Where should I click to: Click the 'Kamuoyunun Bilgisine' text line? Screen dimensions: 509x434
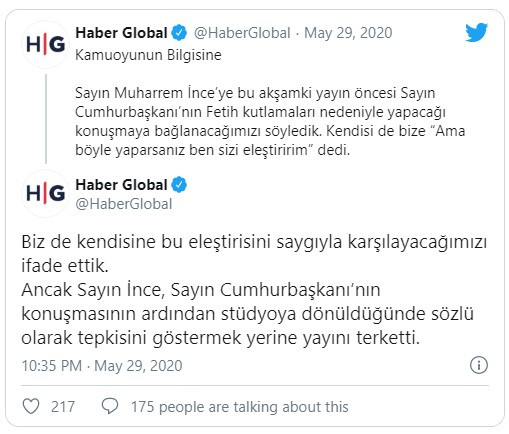click(x=148, y=55)
